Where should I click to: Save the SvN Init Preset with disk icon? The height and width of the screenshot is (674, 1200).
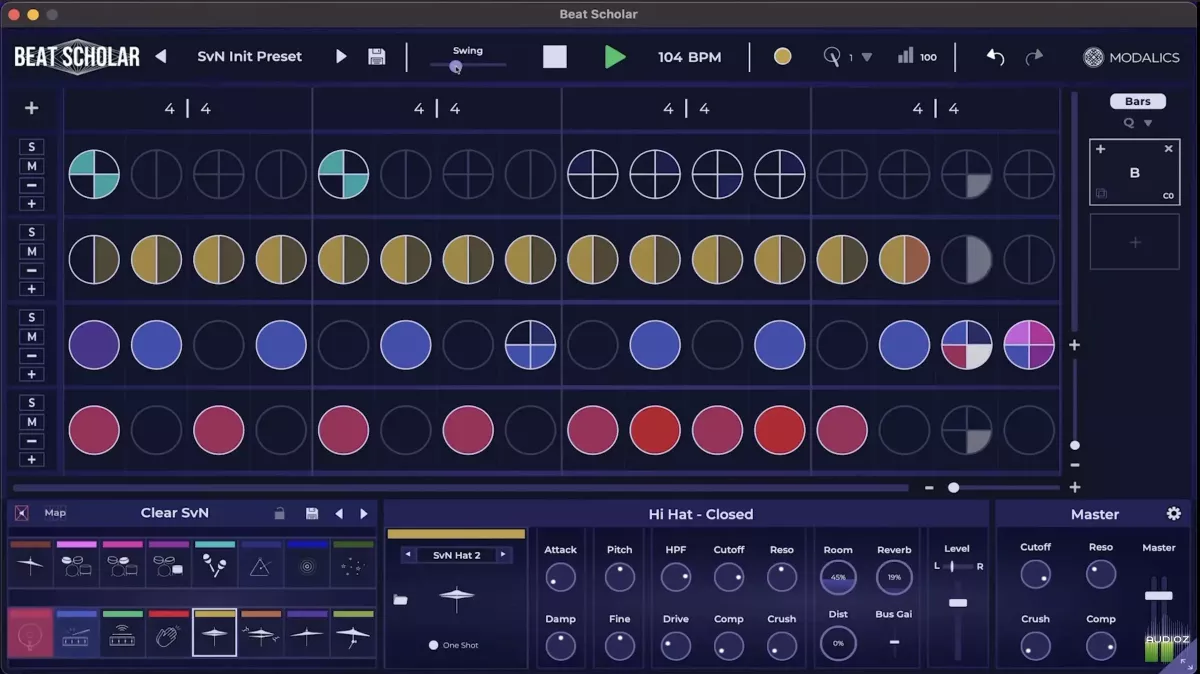pyautogui.click(x=377, y=57)
